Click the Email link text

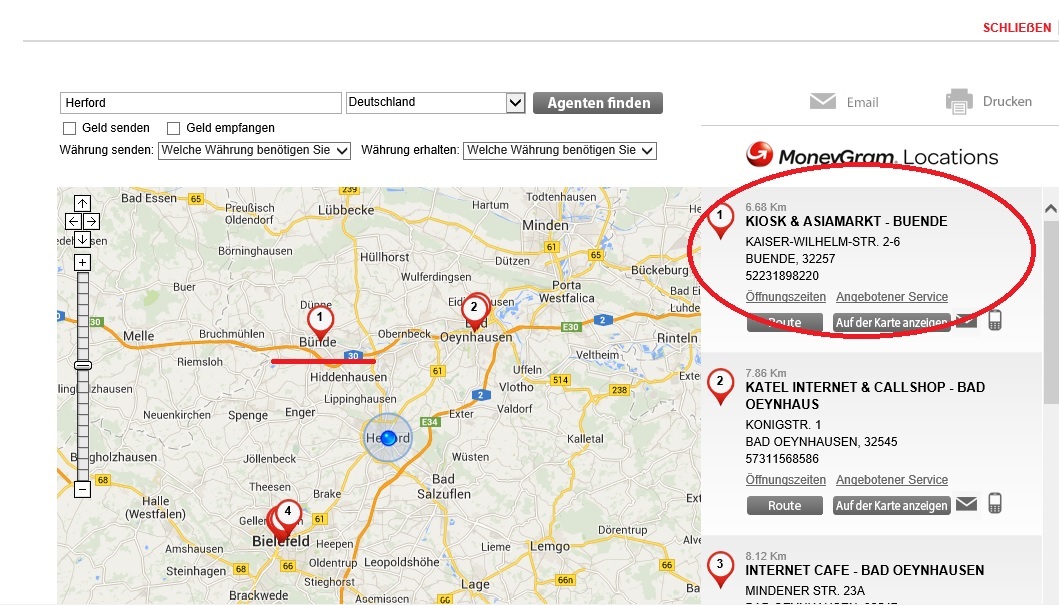coord(862,103)
